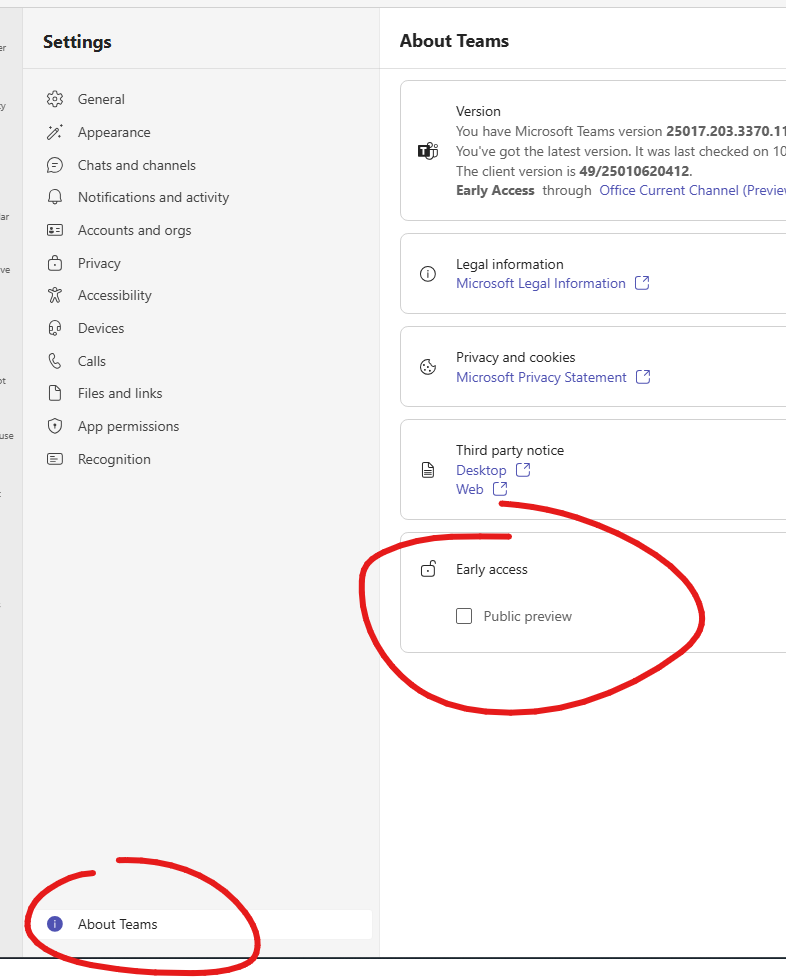
Task: Click the App permissions shield icon
Action: click(x=55, y=426)
